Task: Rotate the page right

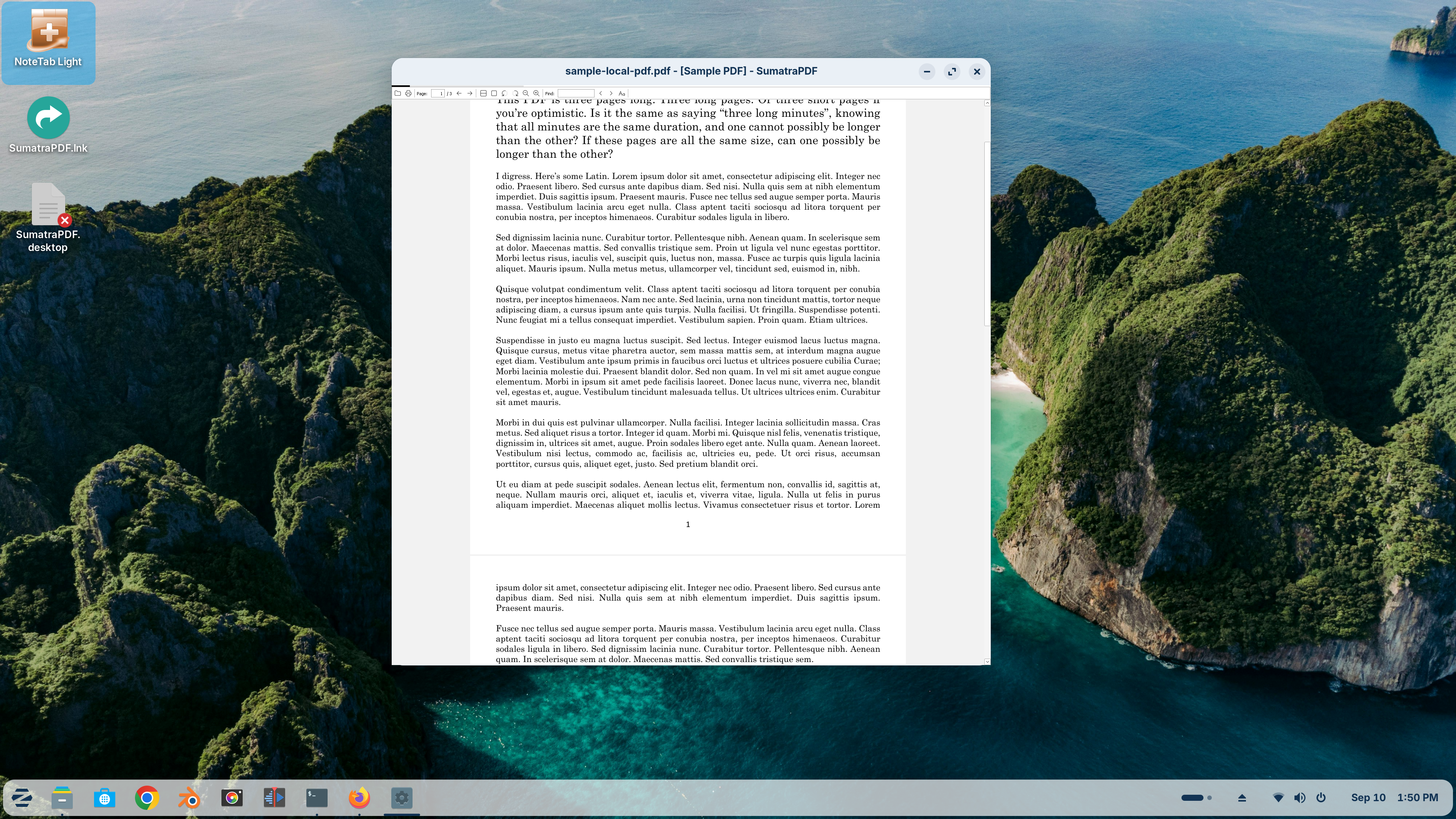Action: coord(515,93)
